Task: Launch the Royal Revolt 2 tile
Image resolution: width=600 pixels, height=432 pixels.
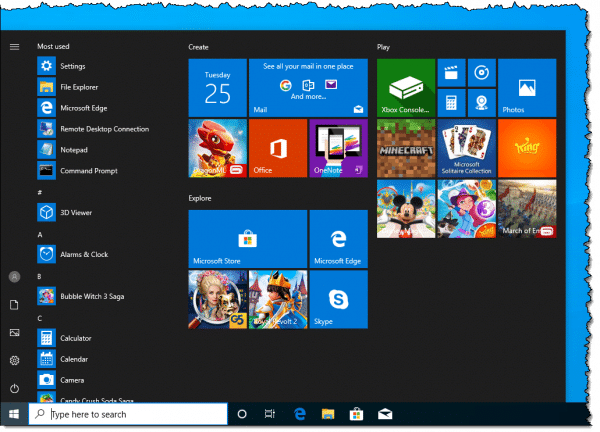Action: pos(278,299)
